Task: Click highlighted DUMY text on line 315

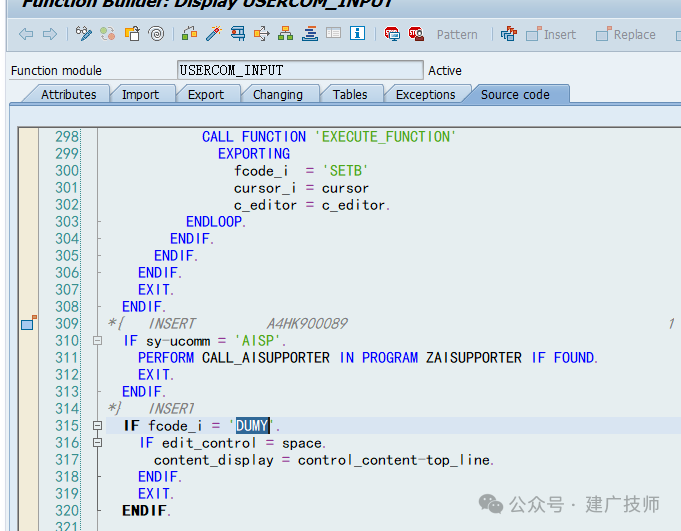Action: (252, 426)
